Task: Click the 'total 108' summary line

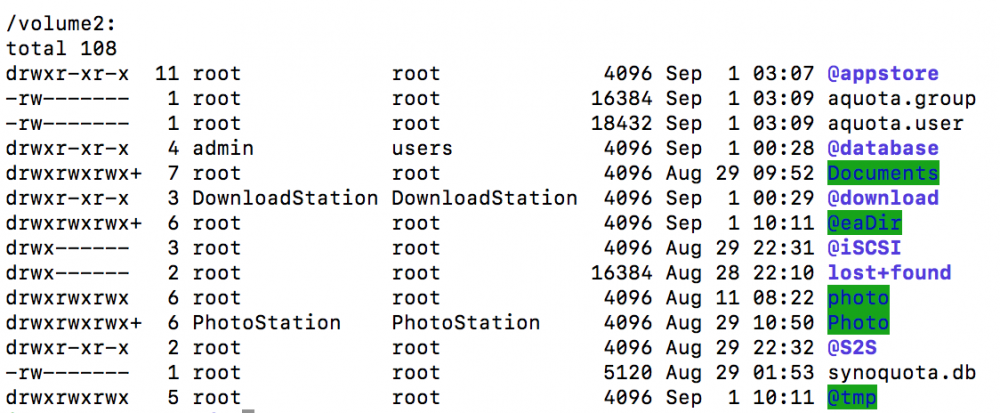Action: (61, 47)
